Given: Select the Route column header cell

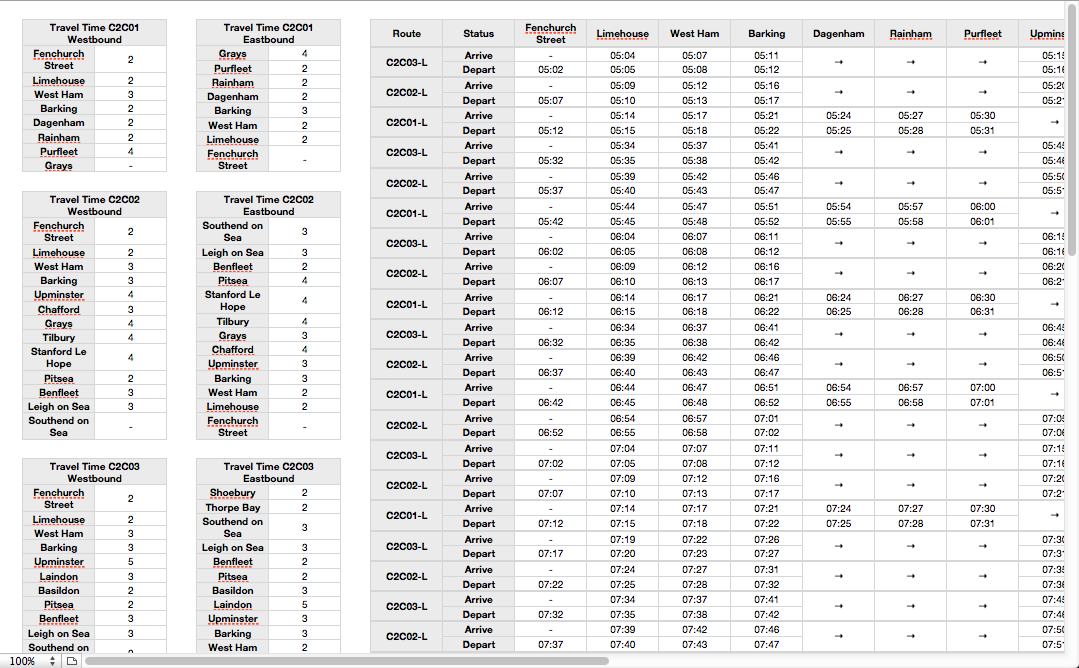Looking at the screenshot, I should pyautogui.click(x=406, y=34).
